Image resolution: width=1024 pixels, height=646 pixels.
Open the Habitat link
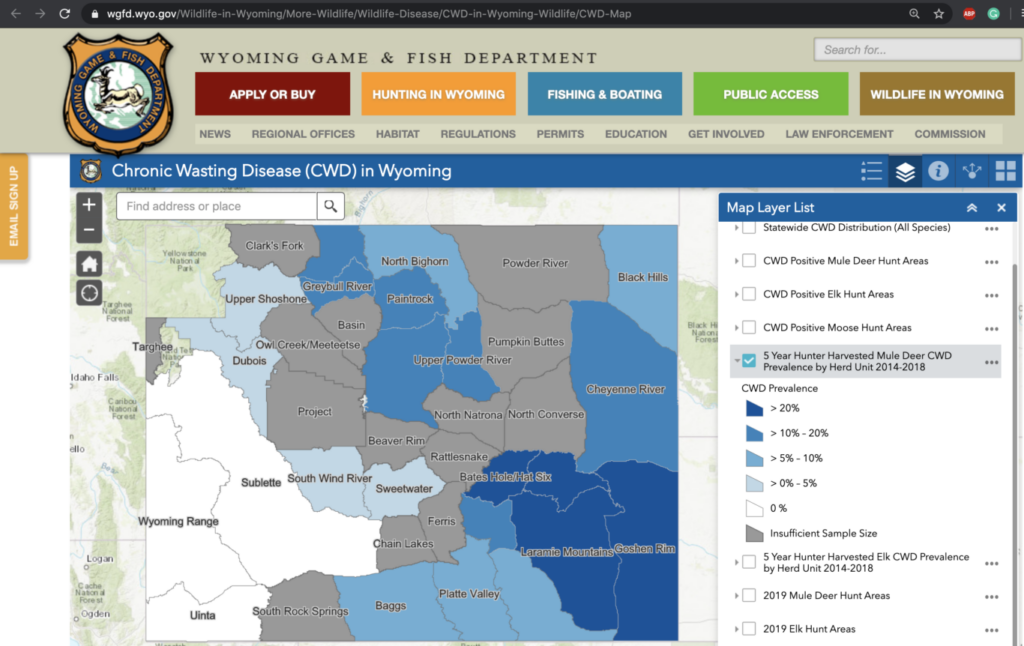pyautogui.click(x=398, y=134)
